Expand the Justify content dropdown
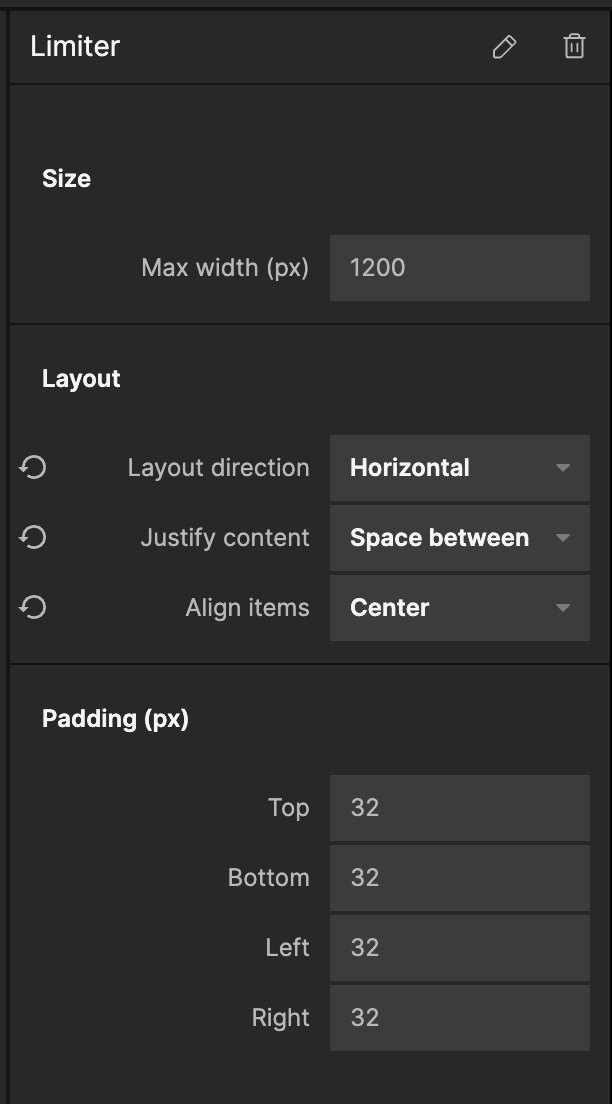The height and width of the screenshot is (1104, 612). (460, 538)
